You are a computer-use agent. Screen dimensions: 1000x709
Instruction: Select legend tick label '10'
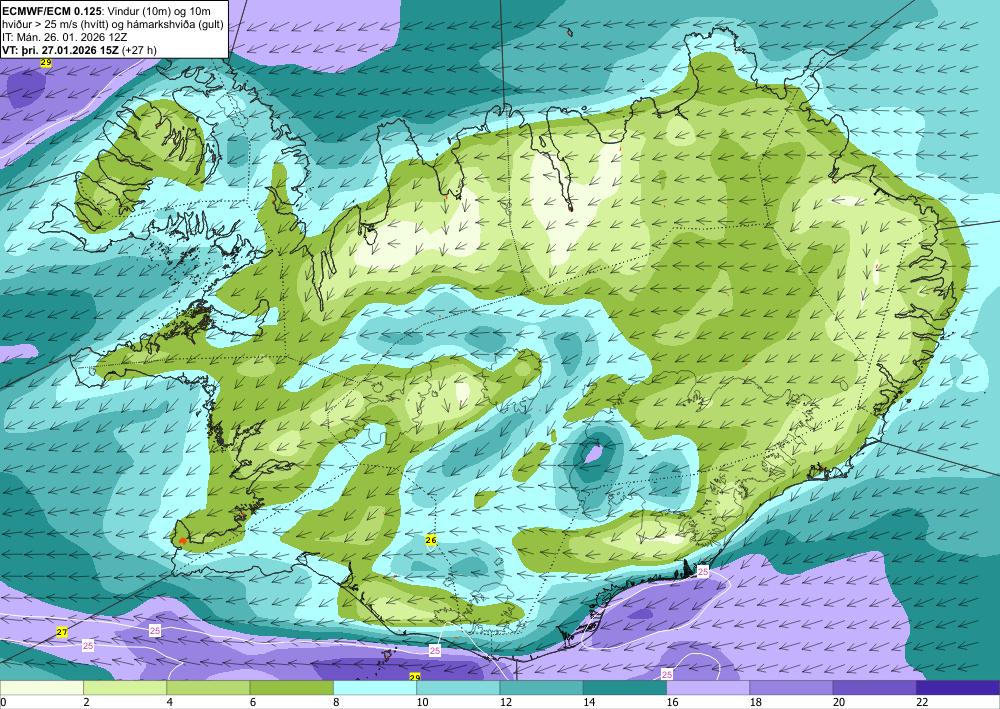[422, 702]
